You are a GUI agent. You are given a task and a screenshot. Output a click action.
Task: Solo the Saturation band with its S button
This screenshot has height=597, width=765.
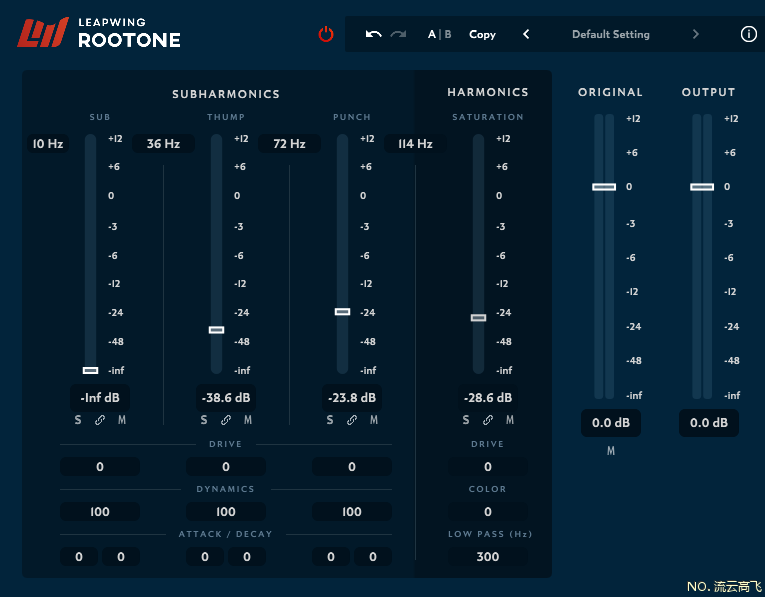(x=466, y=420)
